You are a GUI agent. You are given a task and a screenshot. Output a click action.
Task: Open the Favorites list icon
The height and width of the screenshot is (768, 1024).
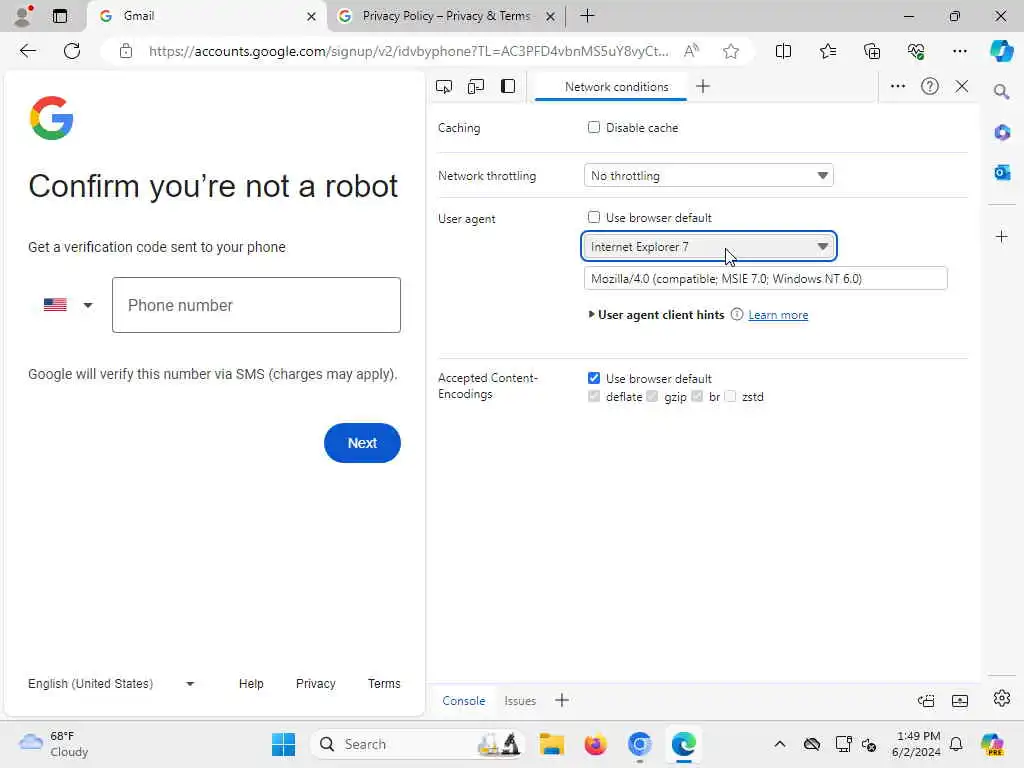coord(827,51)
